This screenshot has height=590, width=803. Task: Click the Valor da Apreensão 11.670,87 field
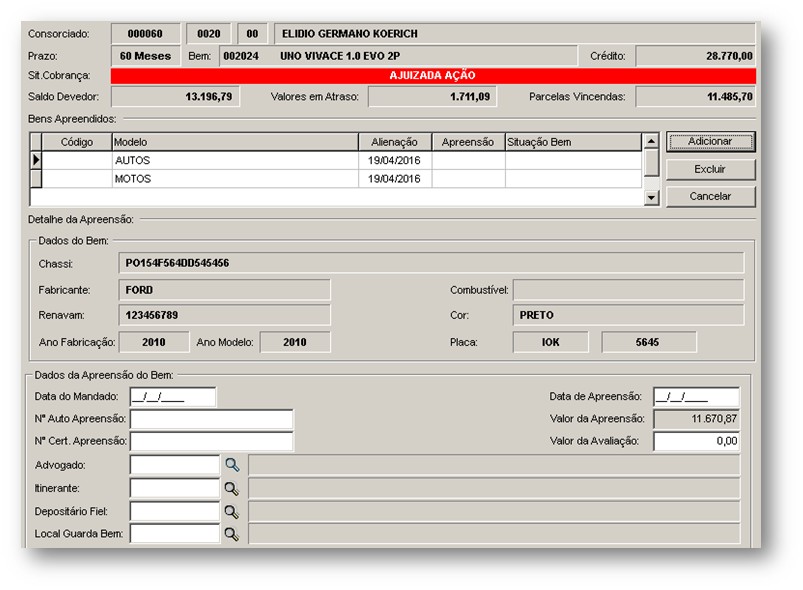(x=696, y=419)
